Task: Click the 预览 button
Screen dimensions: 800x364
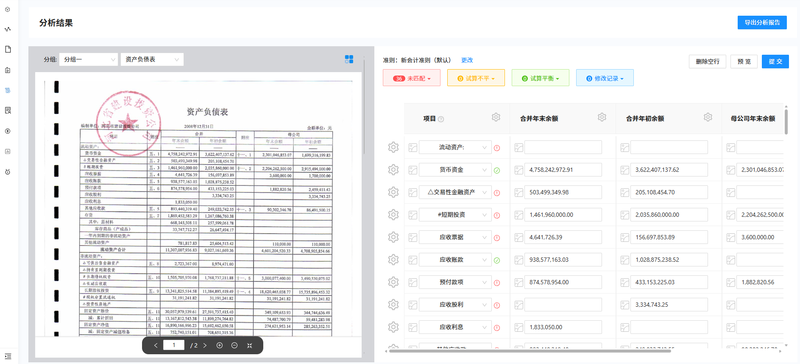Action: click(743, 61)
